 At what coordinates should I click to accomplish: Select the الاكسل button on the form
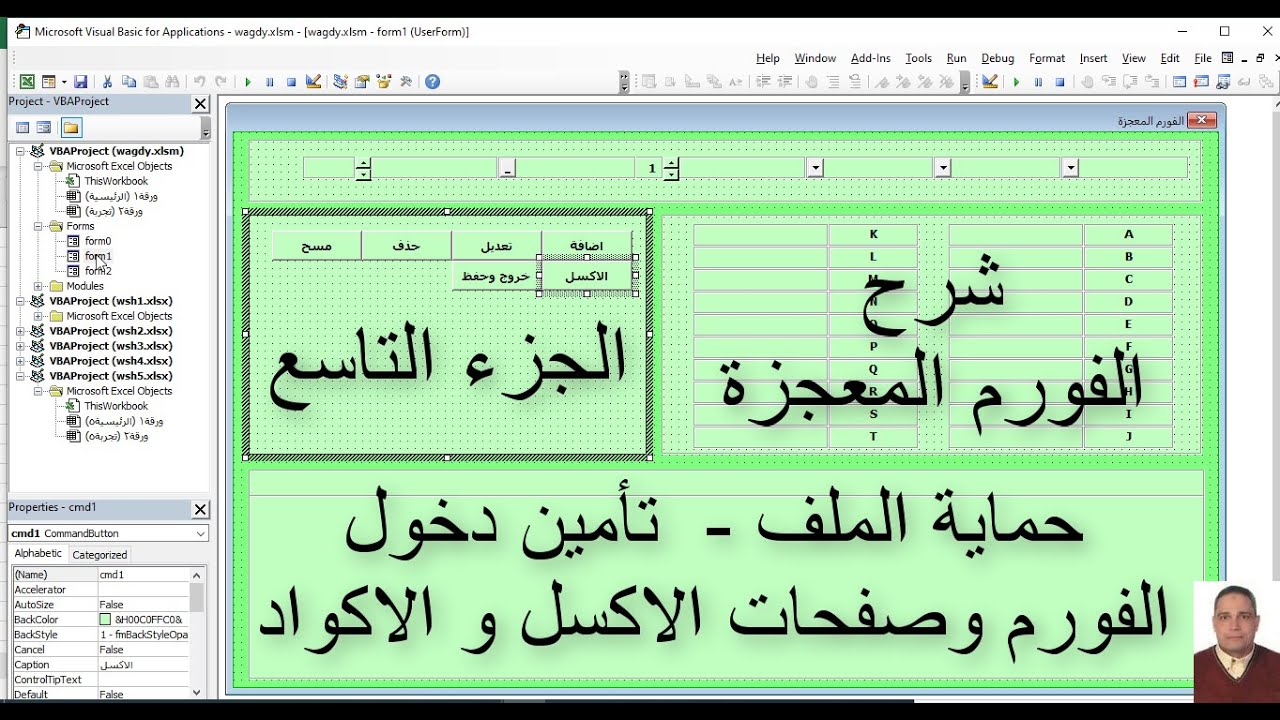[586, 276]
